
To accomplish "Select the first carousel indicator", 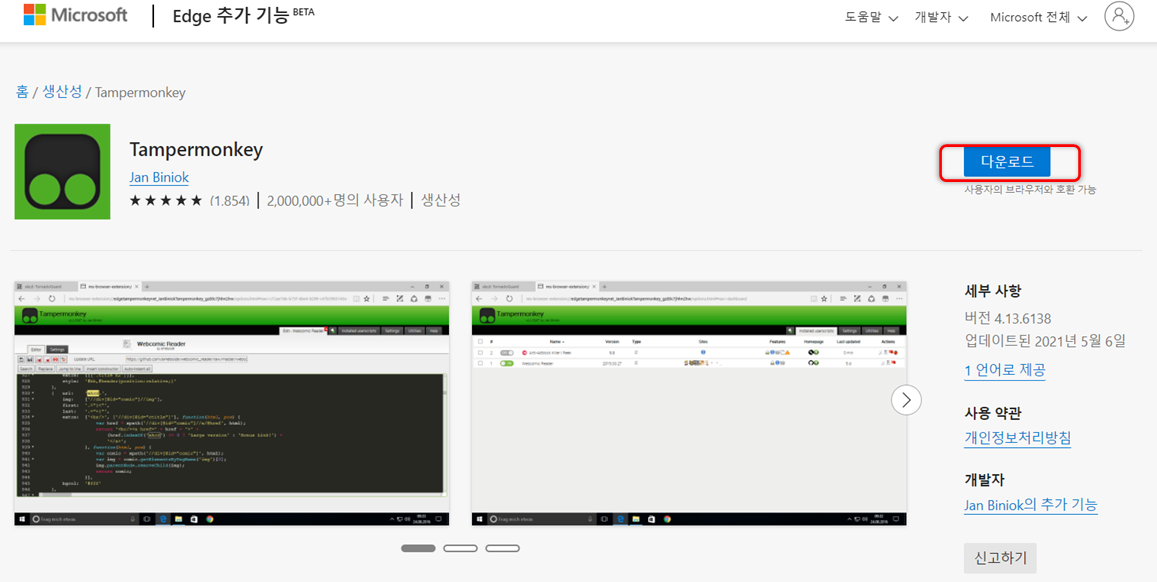I will (418, 548).
